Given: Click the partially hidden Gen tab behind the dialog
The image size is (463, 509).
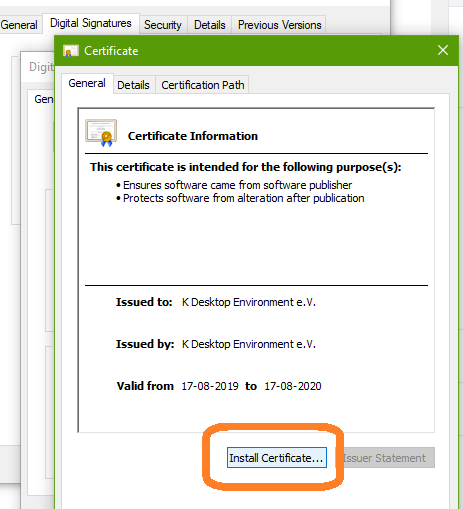Looking at the screenshot, I should pos(43,99).
